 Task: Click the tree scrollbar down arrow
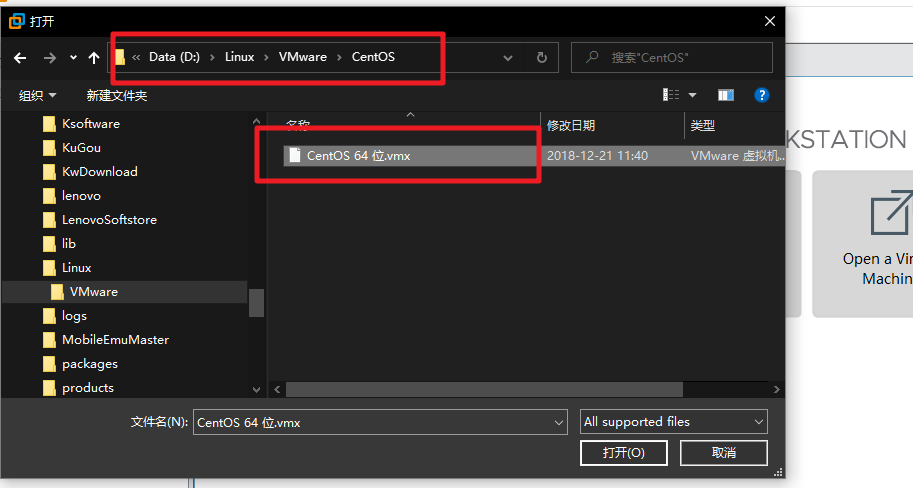(x=256, y=390)
